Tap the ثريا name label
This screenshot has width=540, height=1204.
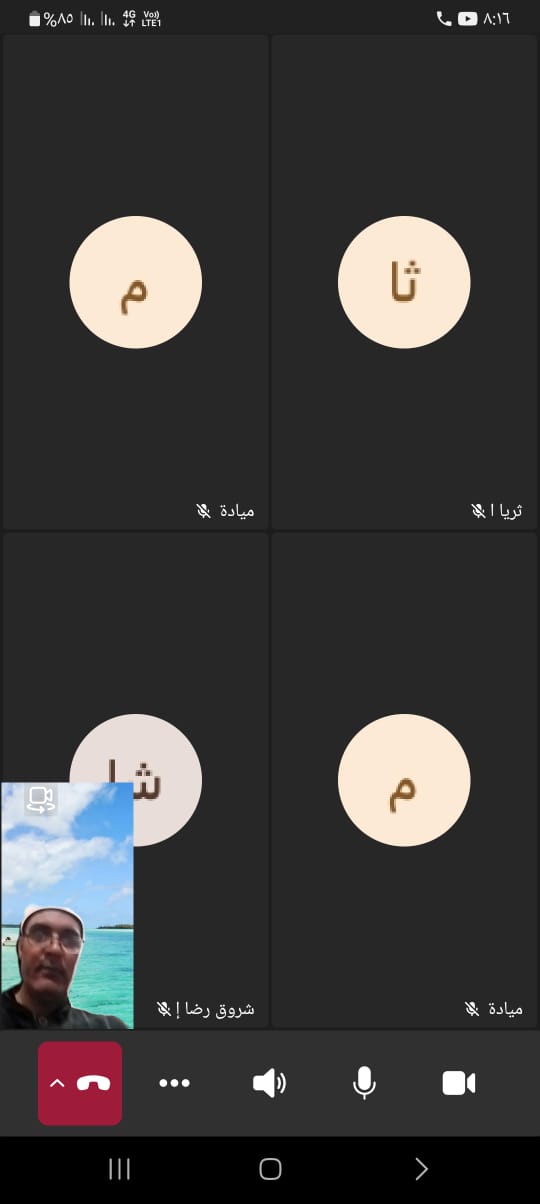pyautogui.click(x=506, y=511)
